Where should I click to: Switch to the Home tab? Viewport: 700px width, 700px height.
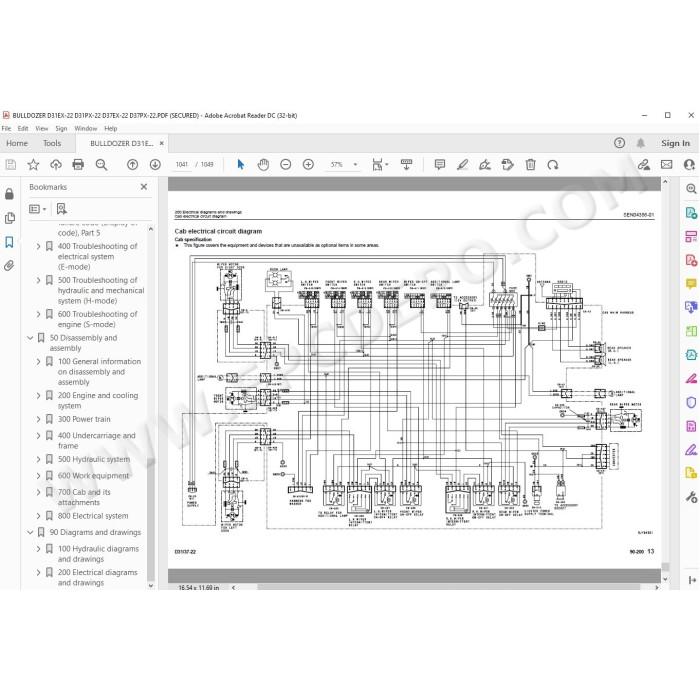click(17, 143)
